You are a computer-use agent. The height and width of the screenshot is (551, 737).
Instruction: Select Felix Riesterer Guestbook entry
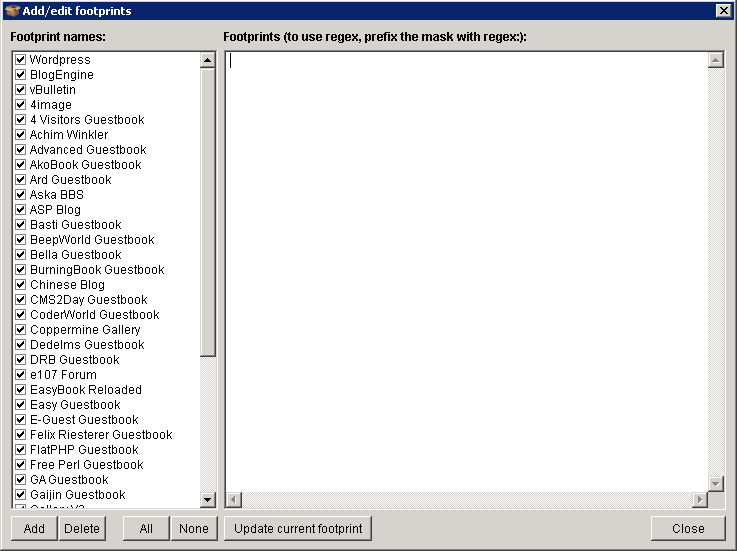[100, 435]
